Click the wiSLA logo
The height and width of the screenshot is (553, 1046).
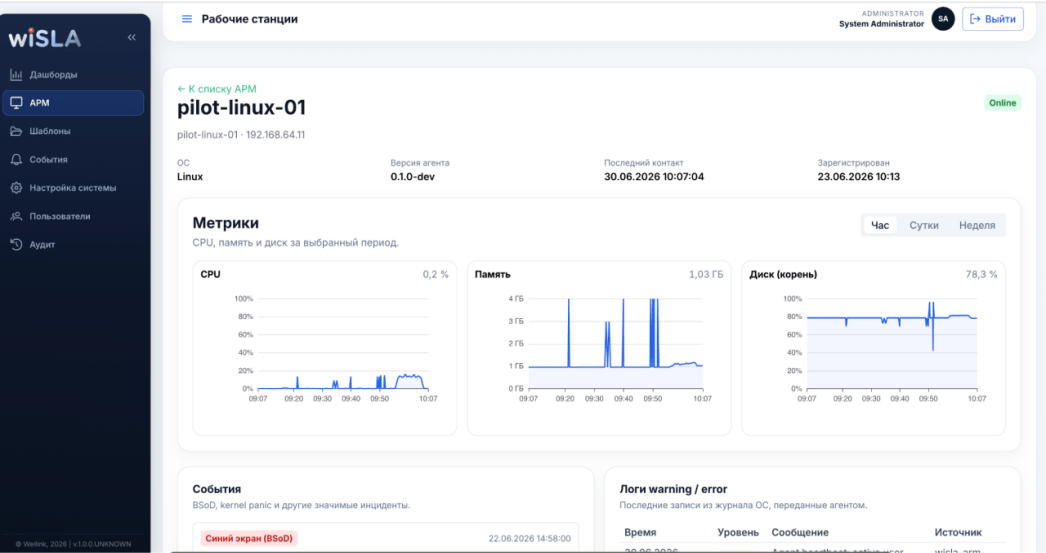pyautogui.click(x=45, y=38)
